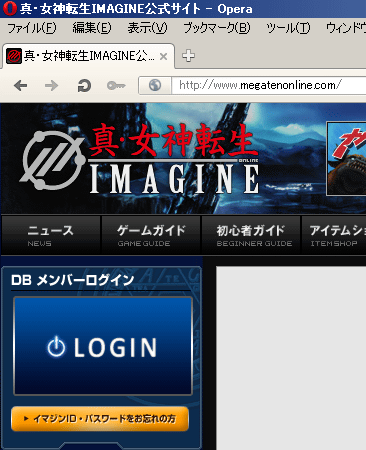Click the イマジンID・パスワードをお忘れの方 button
366x450 pixels.
pyautogui.click(x=100, y=419)
